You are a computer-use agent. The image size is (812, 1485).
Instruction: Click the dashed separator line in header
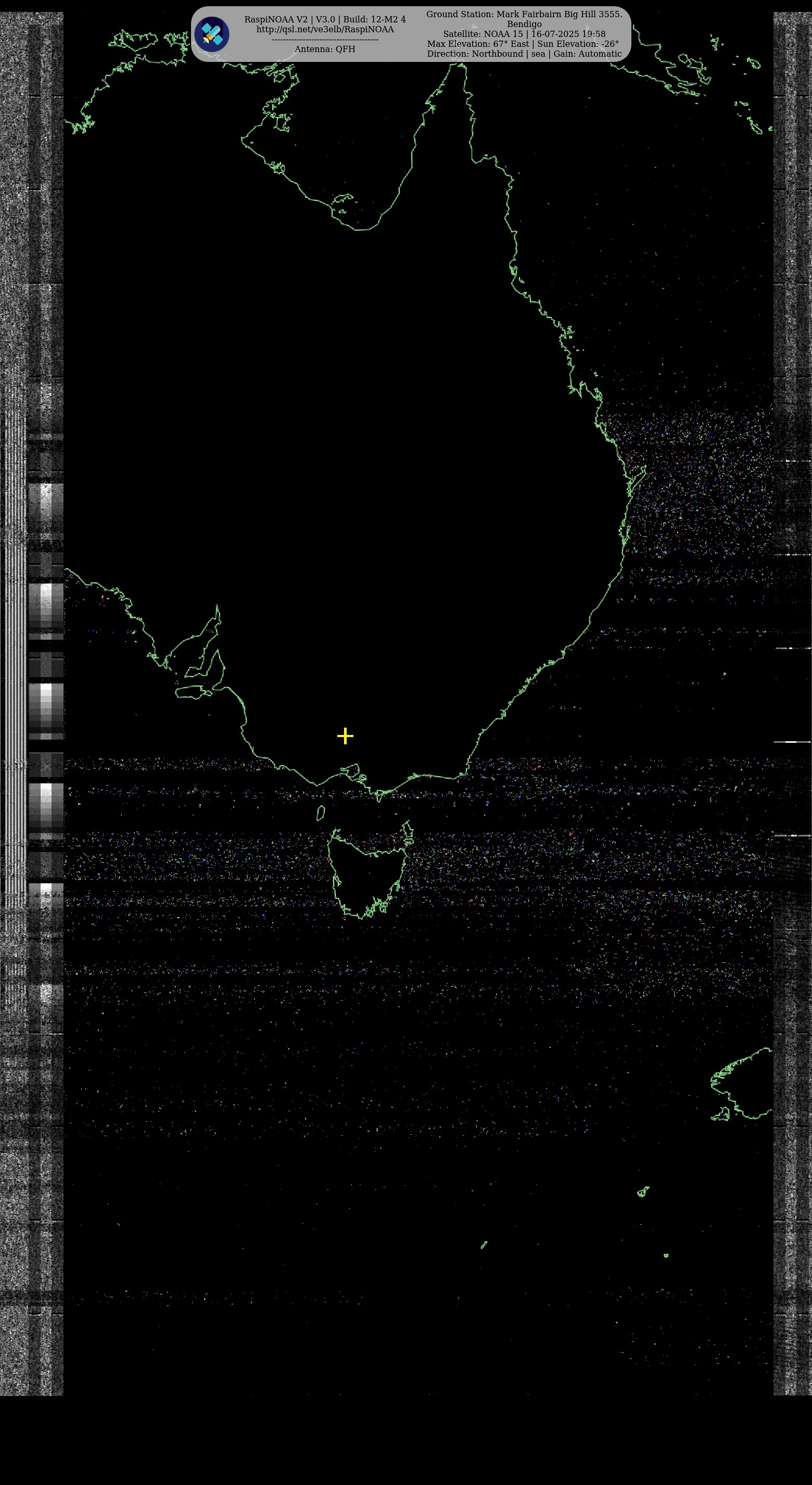coord(325,39)
